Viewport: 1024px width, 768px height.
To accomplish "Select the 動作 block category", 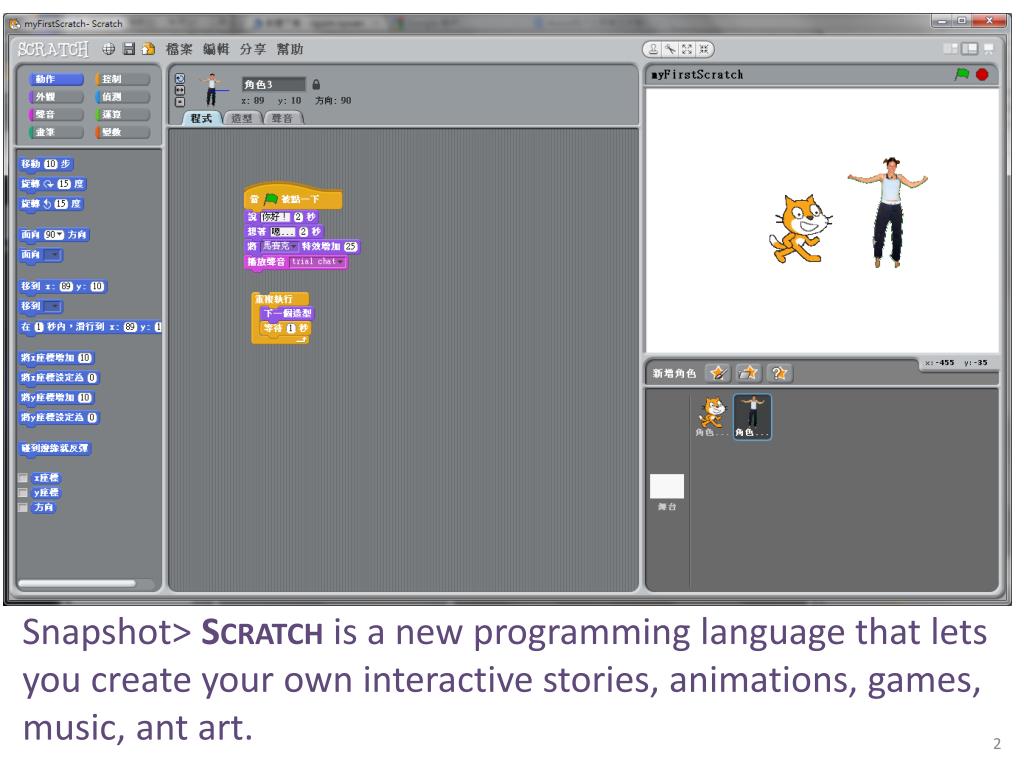I will 56,79.
